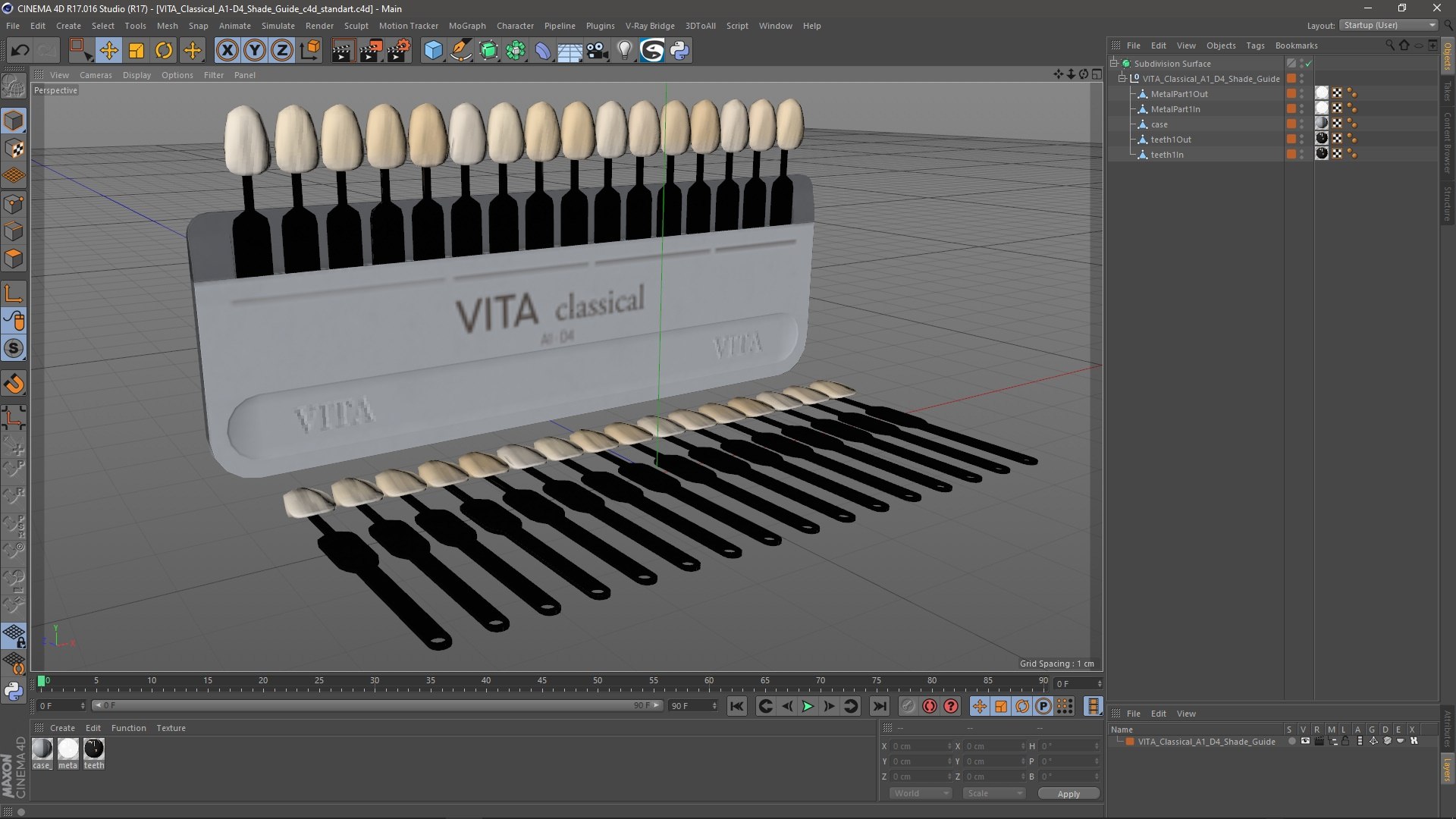Select the case material swatch

tap(42, 749)
